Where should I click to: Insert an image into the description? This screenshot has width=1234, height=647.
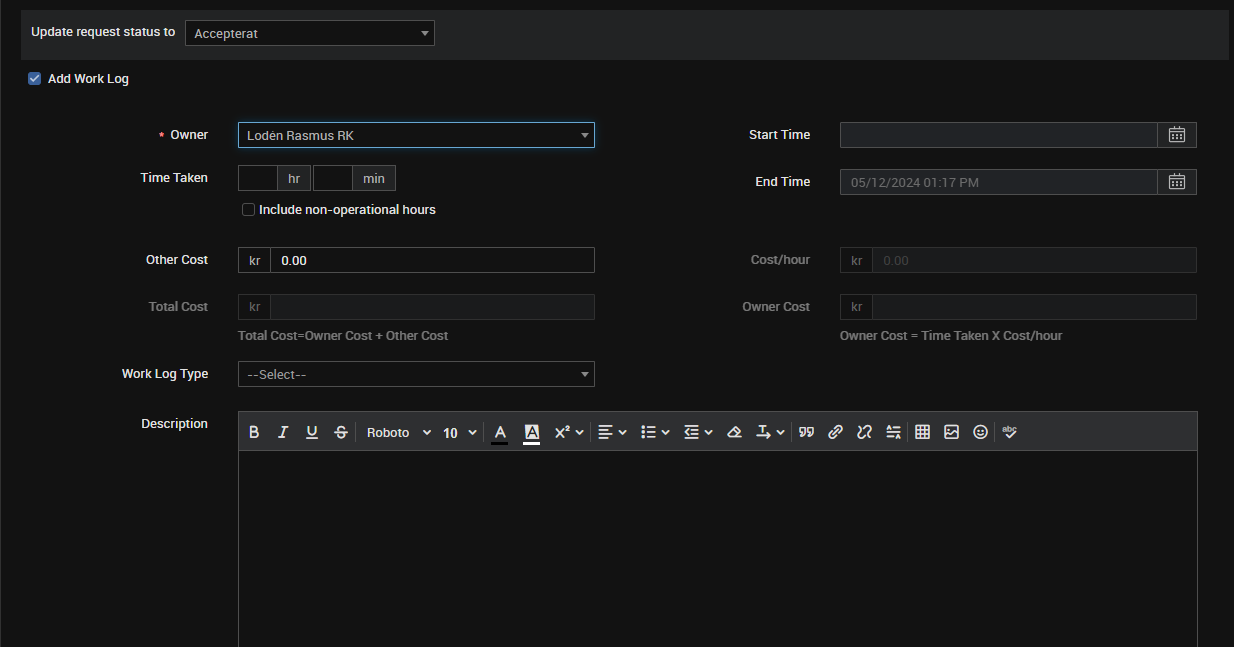[x=951, y=432]
